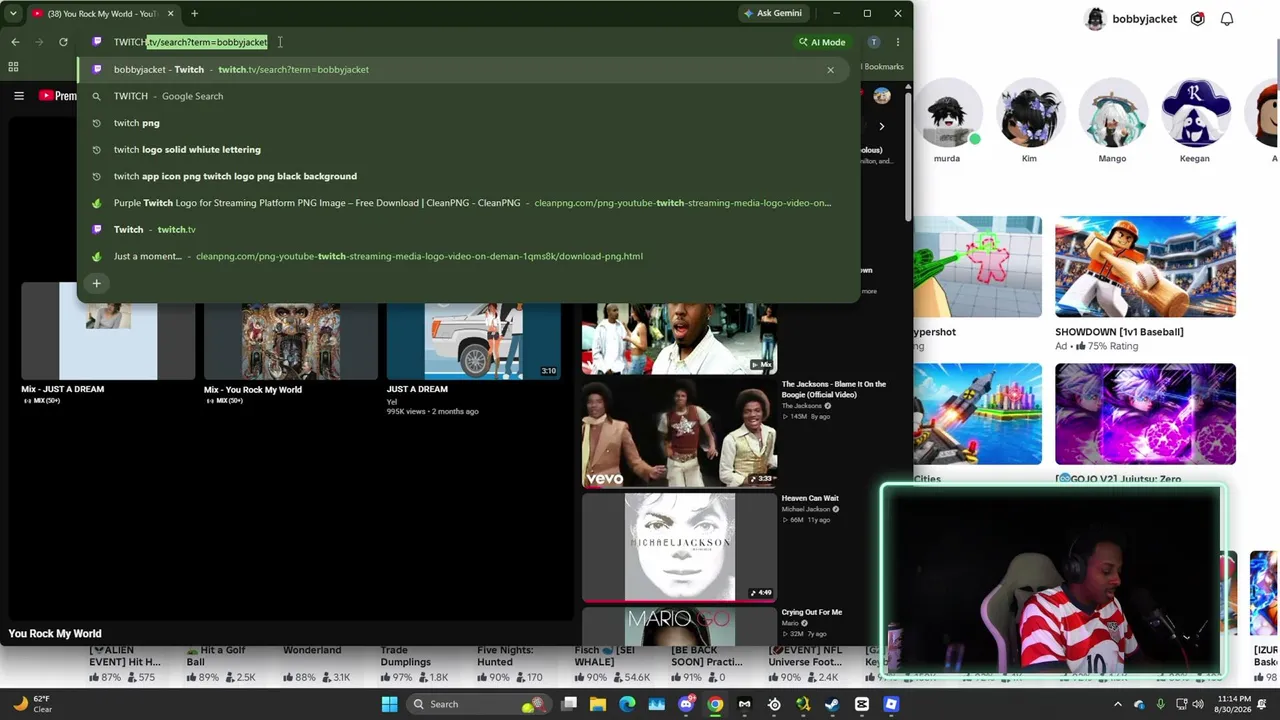This screenshot has height=720, width=1280.
Task: Open AI Mode in the address bar
Action: click(822, 42)
